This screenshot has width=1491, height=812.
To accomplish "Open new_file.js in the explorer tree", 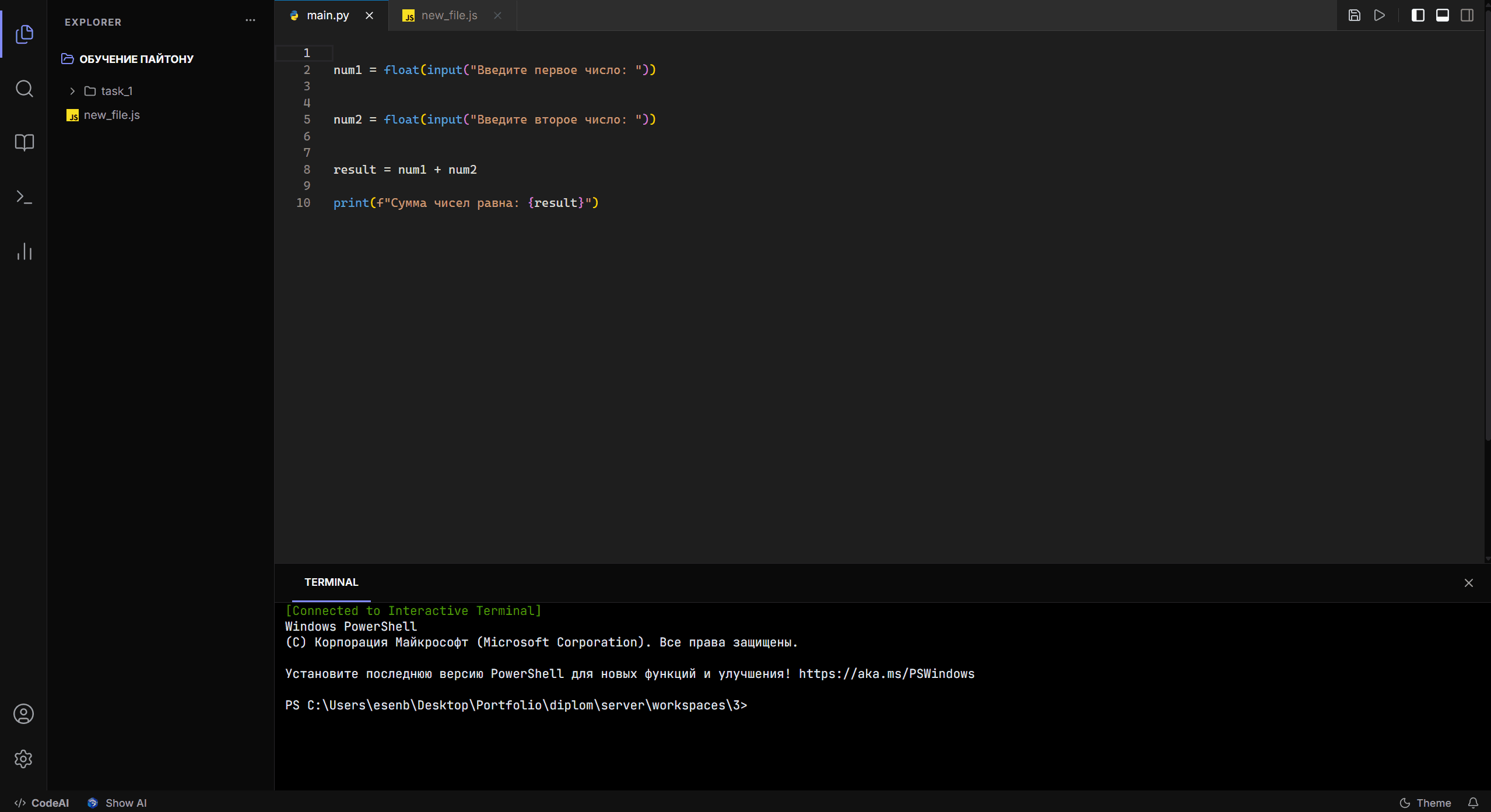I will 160,115.
